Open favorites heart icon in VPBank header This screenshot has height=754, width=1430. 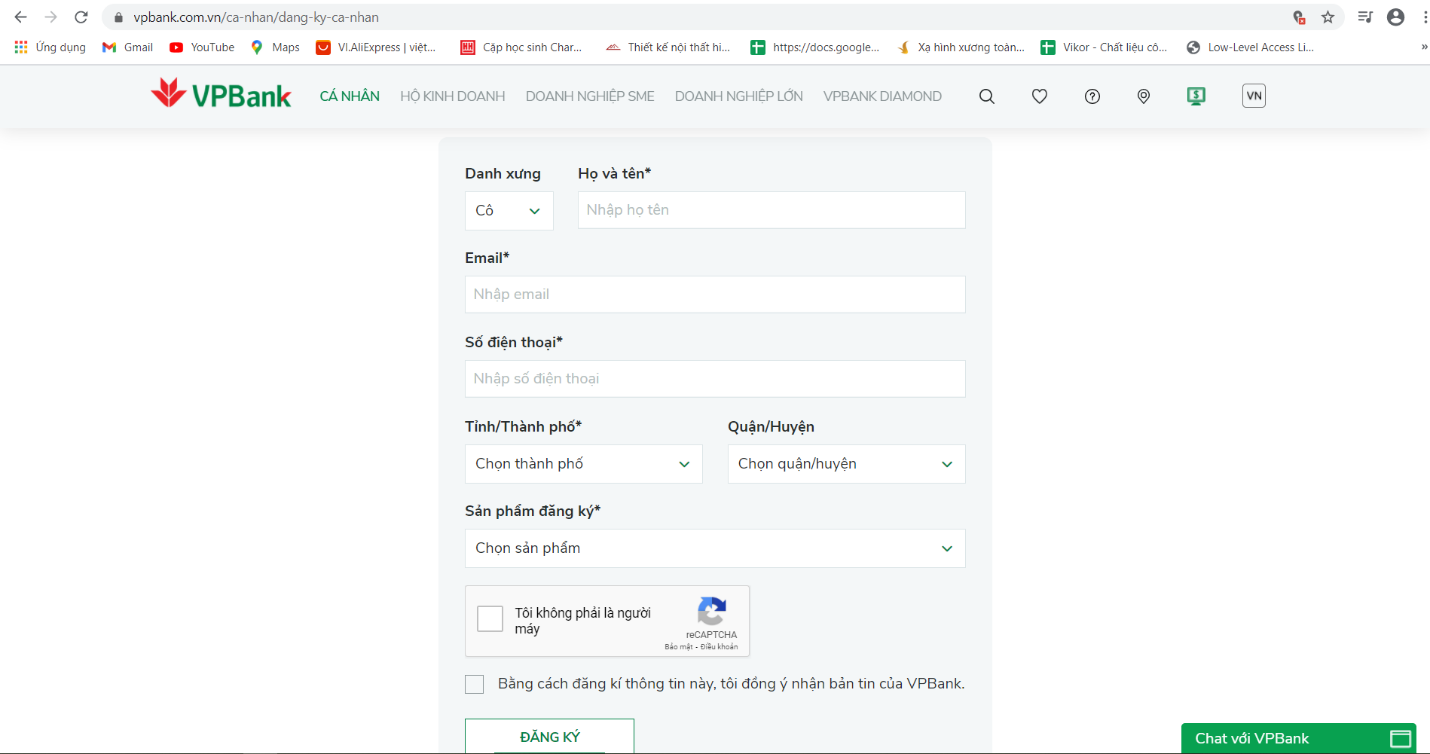coord(1039,96)
